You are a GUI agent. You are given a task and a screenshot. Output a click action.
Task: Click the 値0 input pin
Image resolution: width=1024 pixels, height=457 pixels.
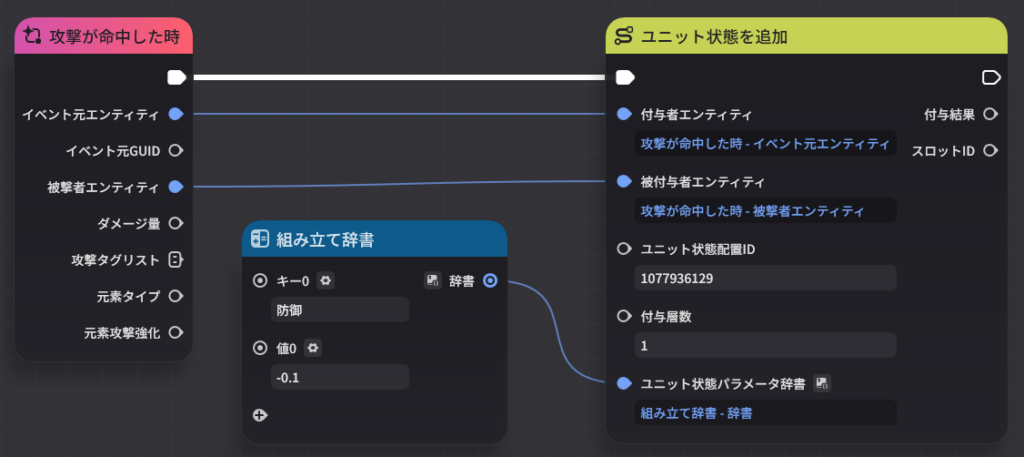pyautogui.click(x=260, y=349)
